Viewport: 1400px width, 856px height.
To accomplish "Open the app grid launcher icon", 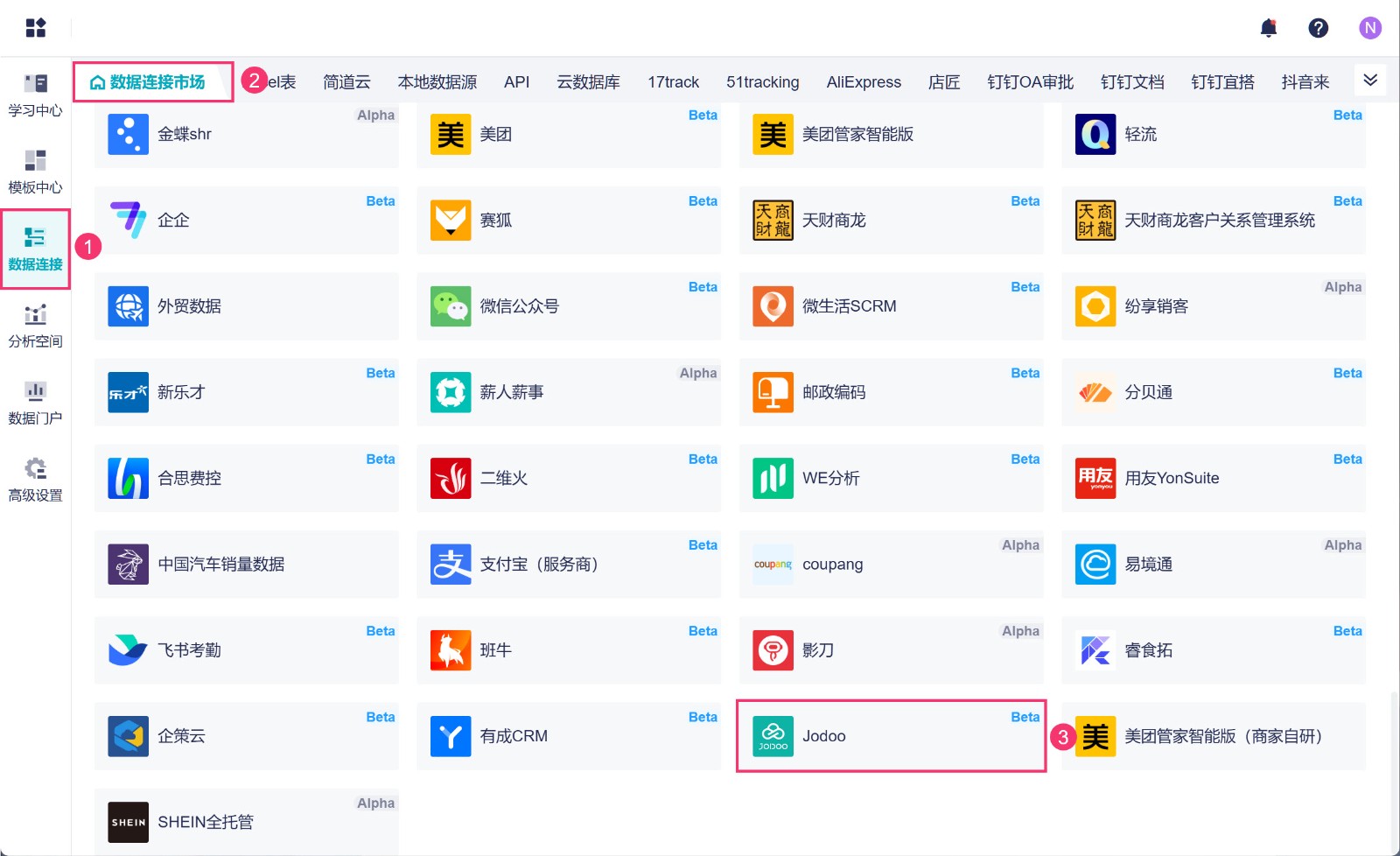I will click(x=36, y=28).
